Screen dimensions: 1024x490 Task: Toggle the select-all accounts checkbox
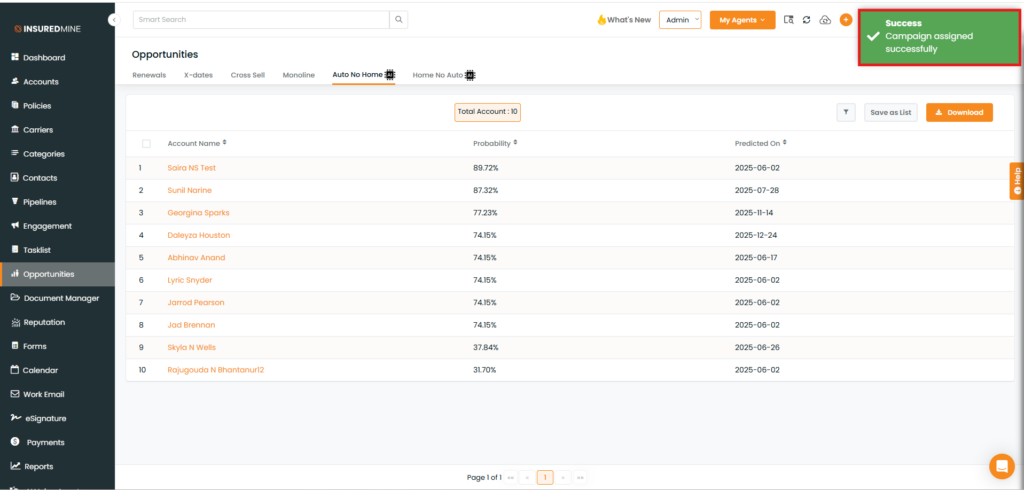(146, 144)
